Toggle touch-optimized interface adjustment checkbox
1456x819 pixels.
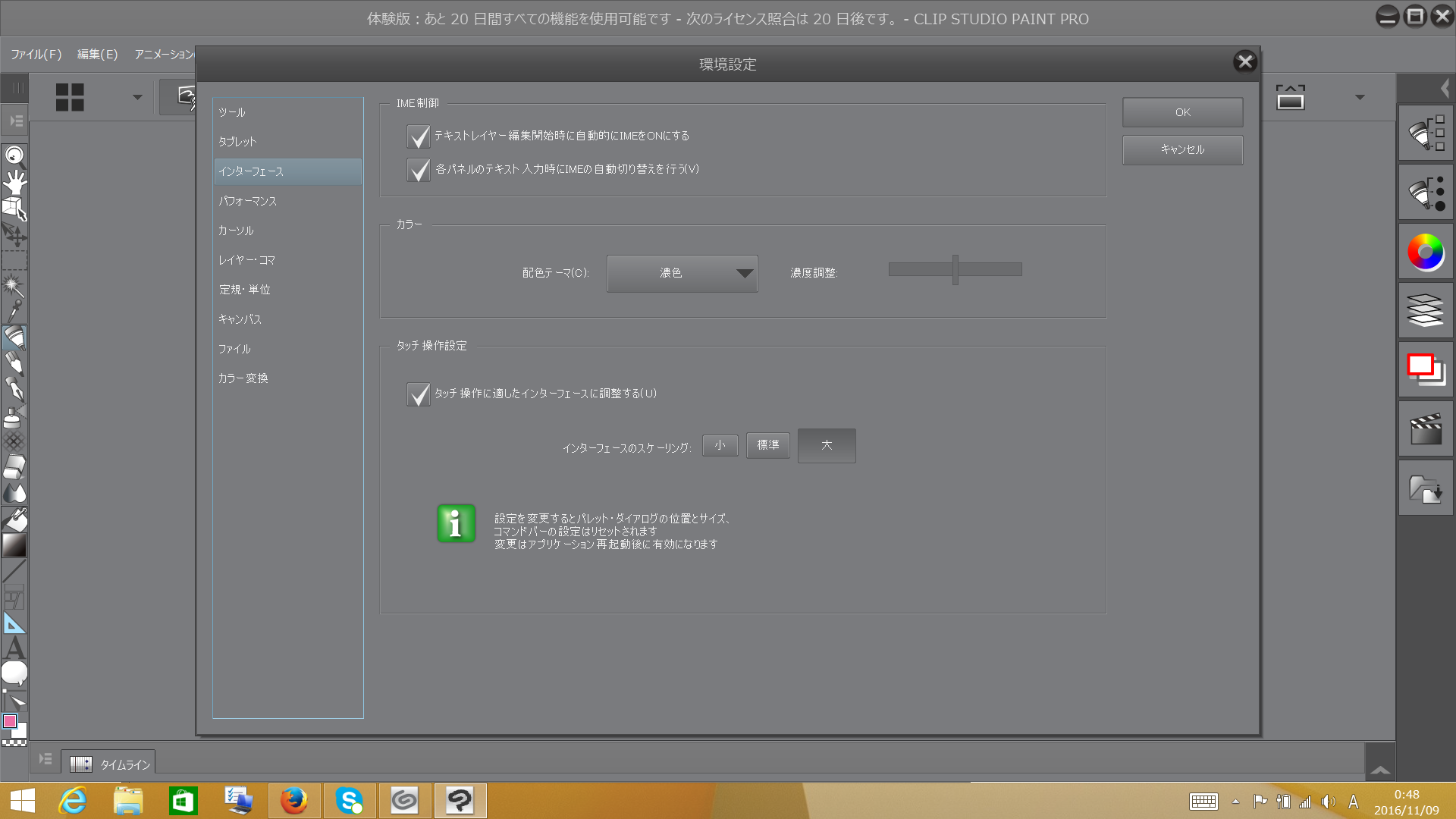click(x=418, y=394)
